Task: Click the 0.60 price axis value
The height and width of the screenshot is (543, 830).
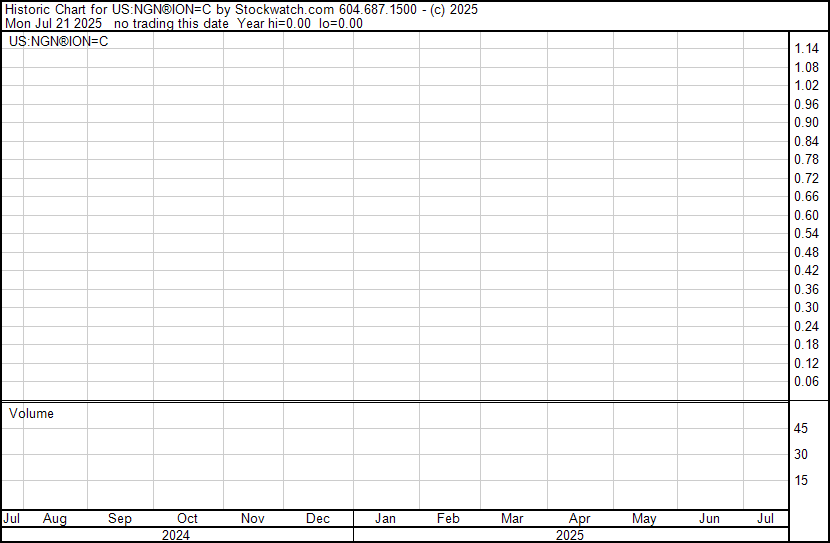Action: (806, 215)
